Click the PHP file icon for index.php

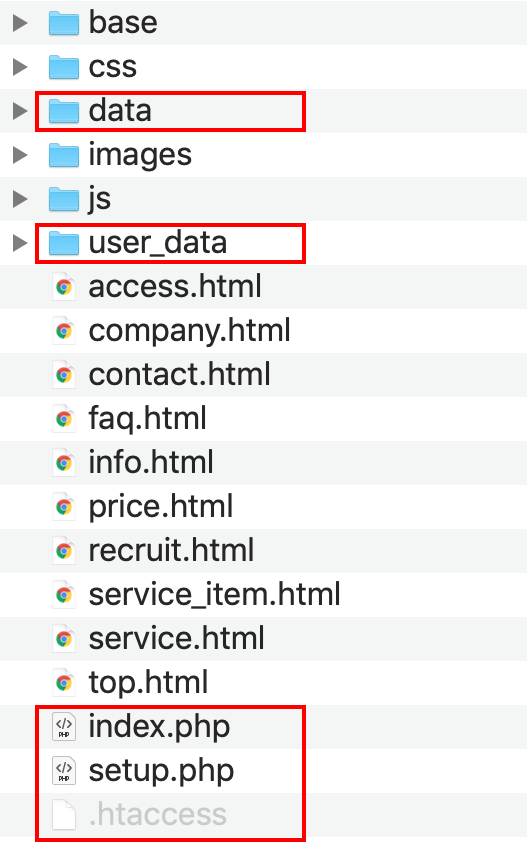click(64, 727)
